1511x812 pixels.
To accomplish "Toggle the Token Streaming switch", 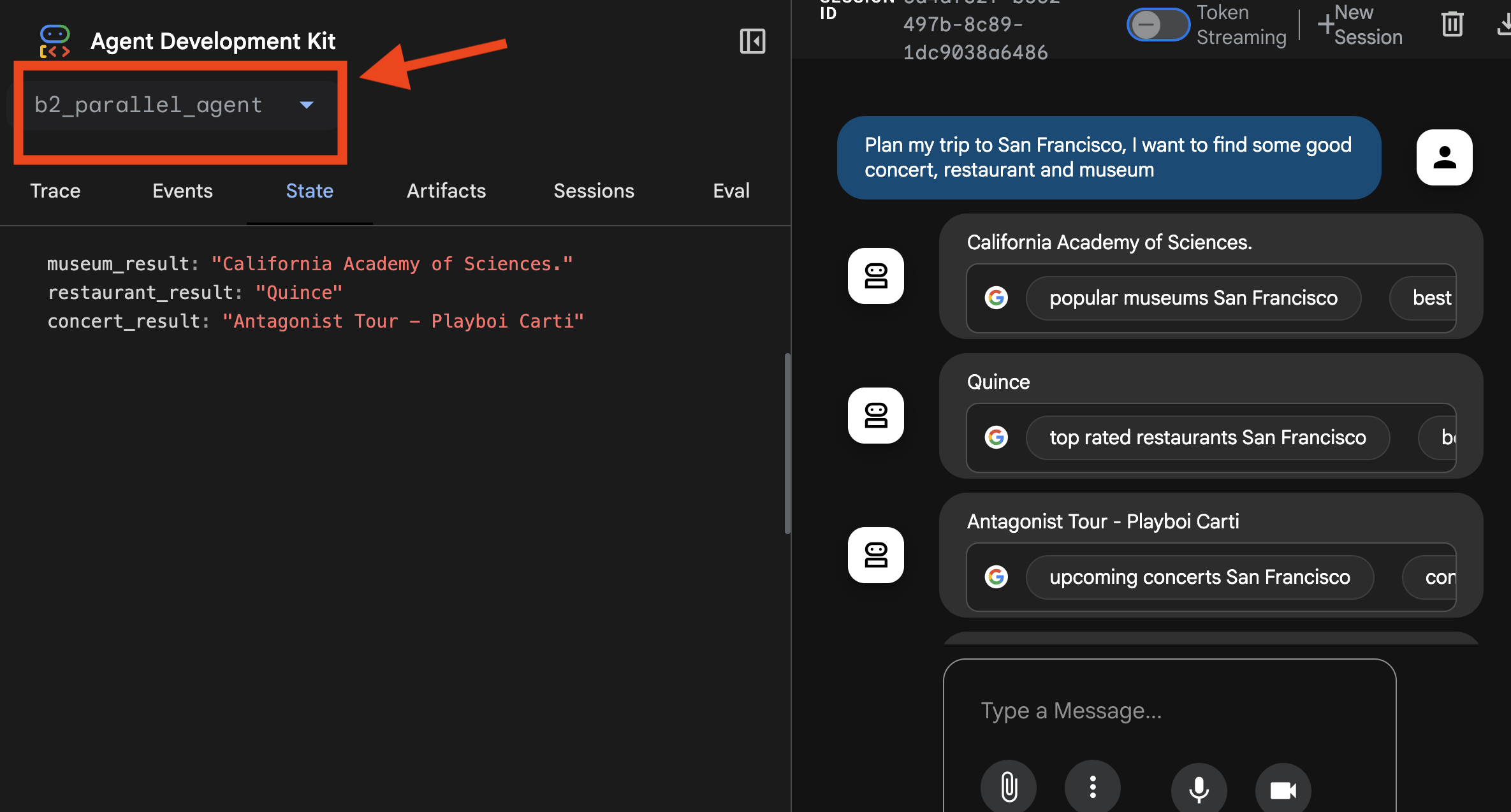I will click(x=1157, y=25).
